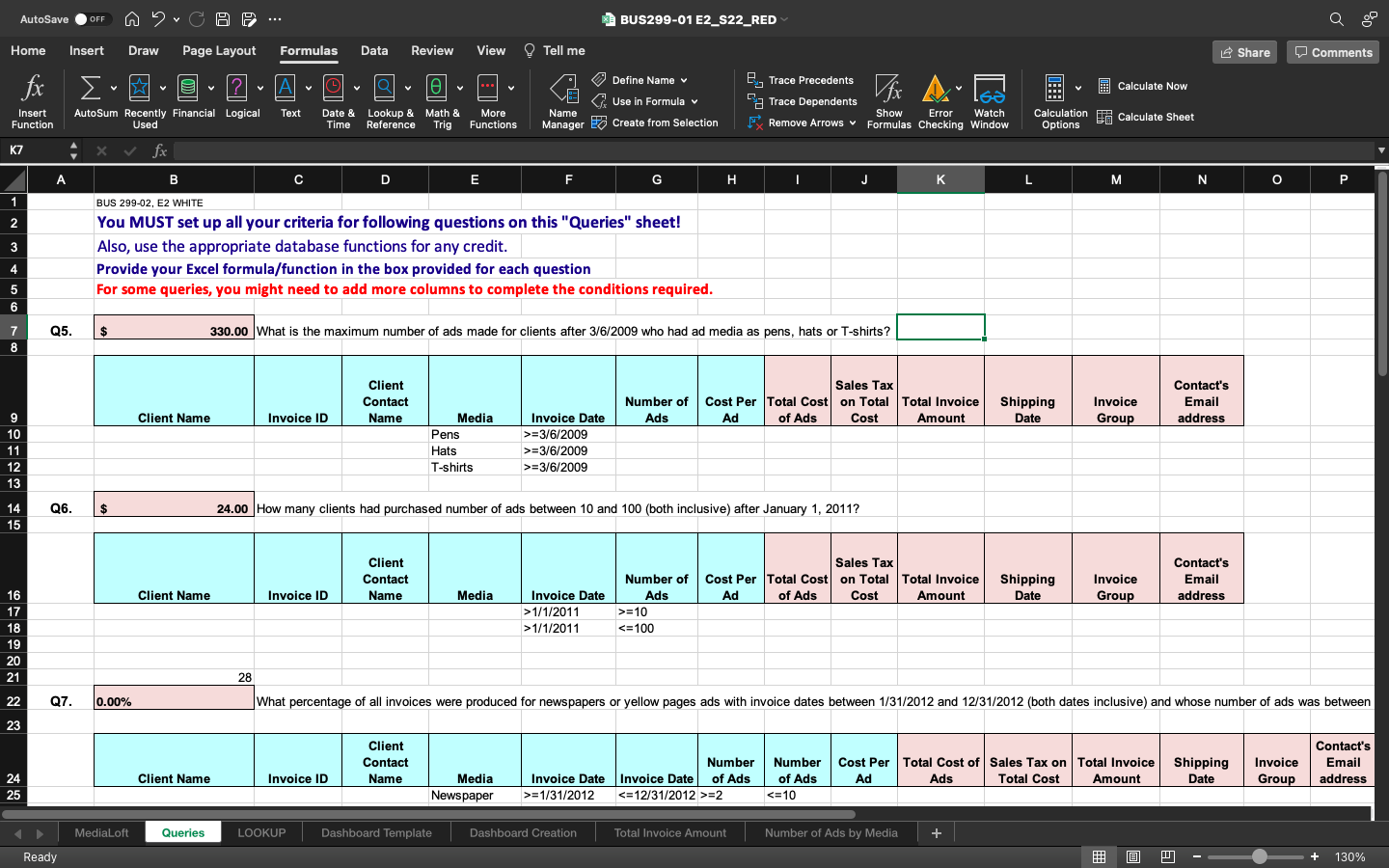Click the 130% zoom level
The height and width of the screenshot is (868, 1389).
[1349, 856]
